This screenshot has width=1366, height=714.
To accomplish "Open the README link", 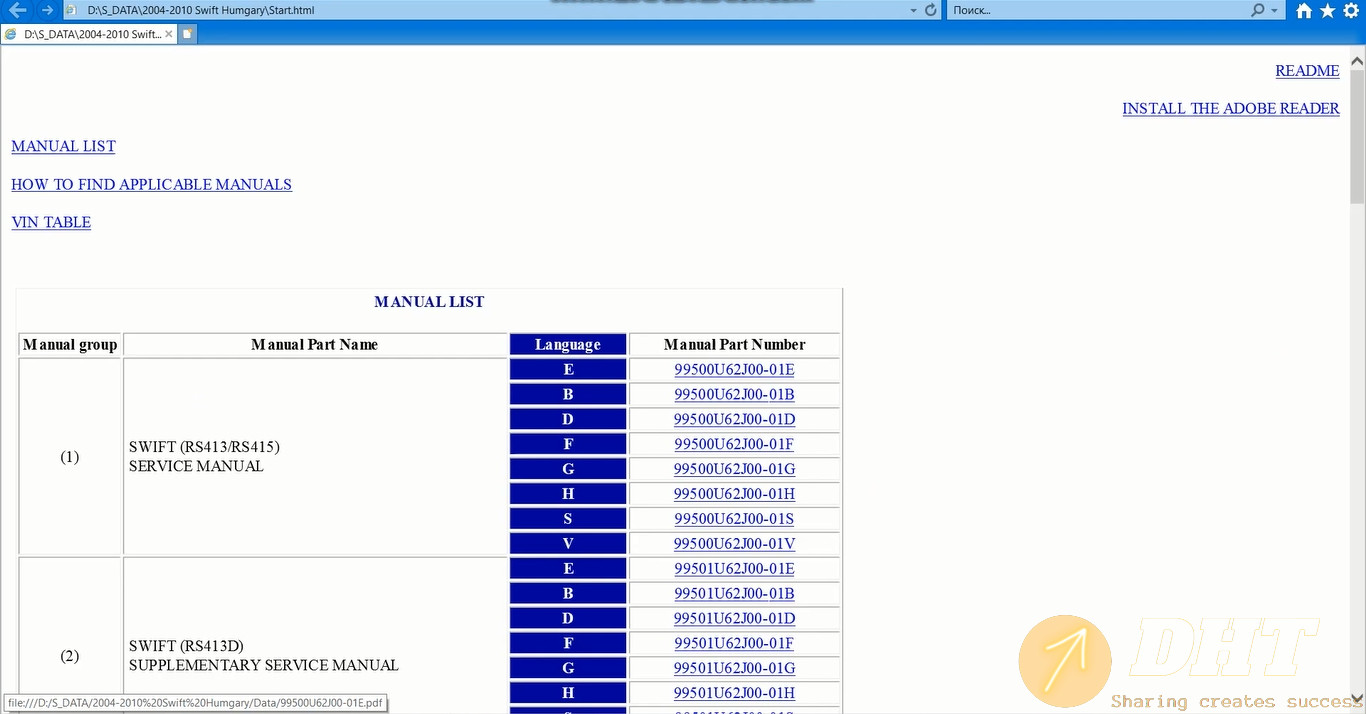I will (1307, 71).
